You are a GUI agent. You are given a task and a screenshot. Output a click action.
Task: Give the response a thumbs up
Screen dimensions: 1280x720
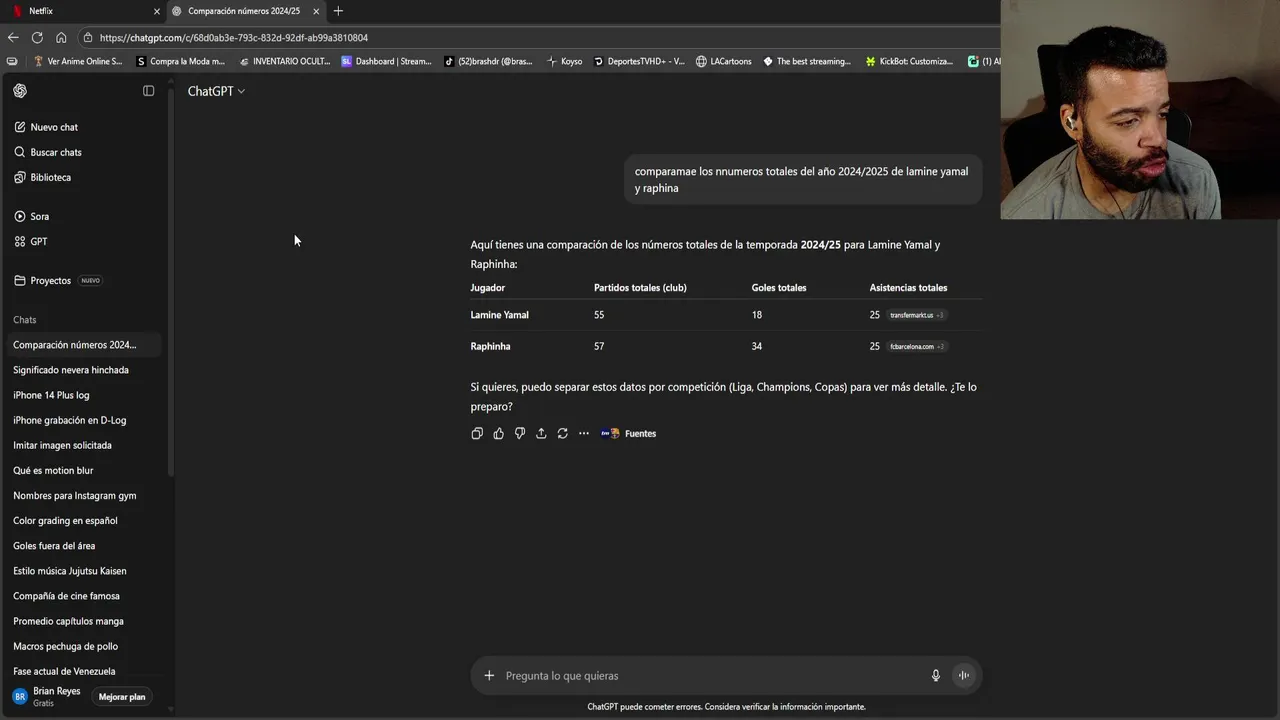point(498,433)
